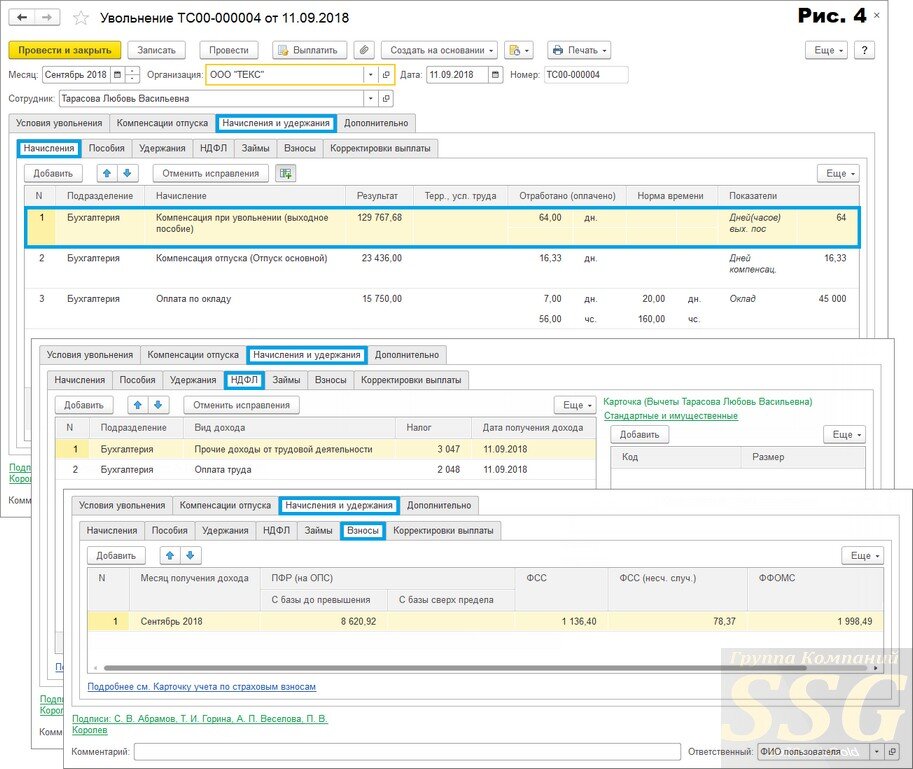Select Удержания subtab in top window

point(162,148)
